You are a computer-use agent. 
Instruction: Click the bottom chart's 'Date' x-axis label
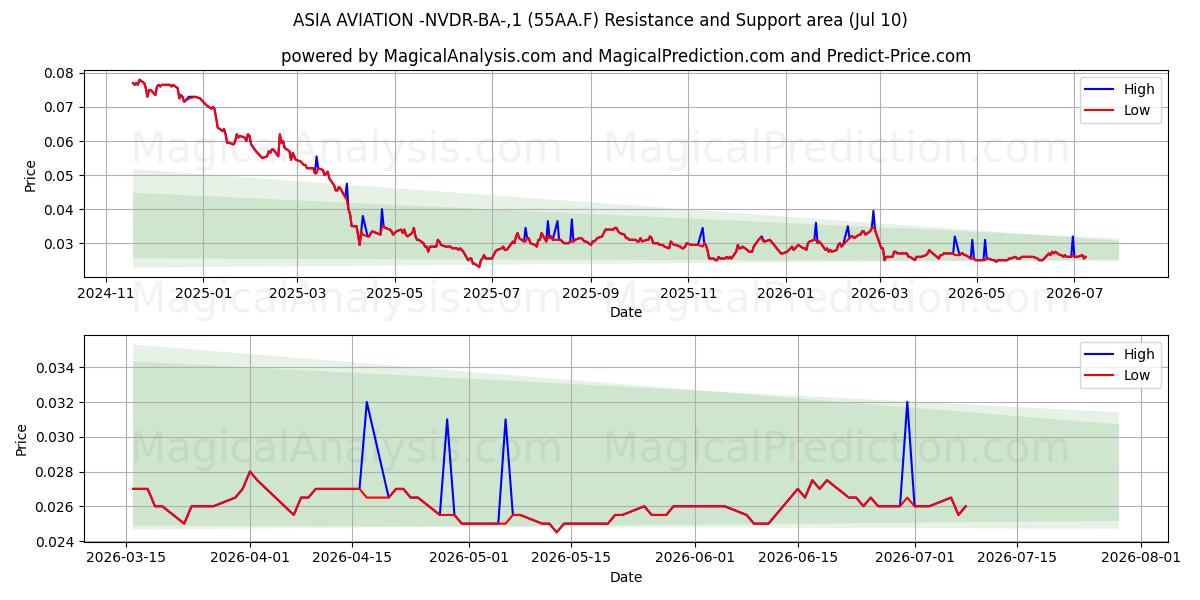click(x=626, y=577)
